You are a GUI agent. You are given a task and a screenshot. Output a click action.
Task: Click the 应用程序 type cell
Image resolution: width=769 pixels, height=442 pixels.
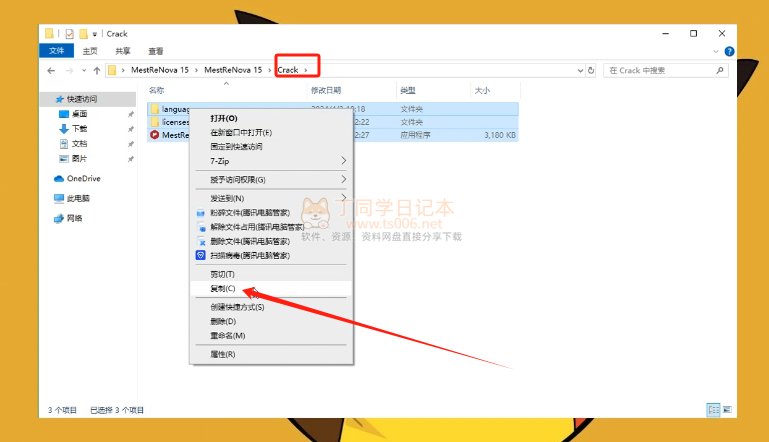tap(415, 135)
